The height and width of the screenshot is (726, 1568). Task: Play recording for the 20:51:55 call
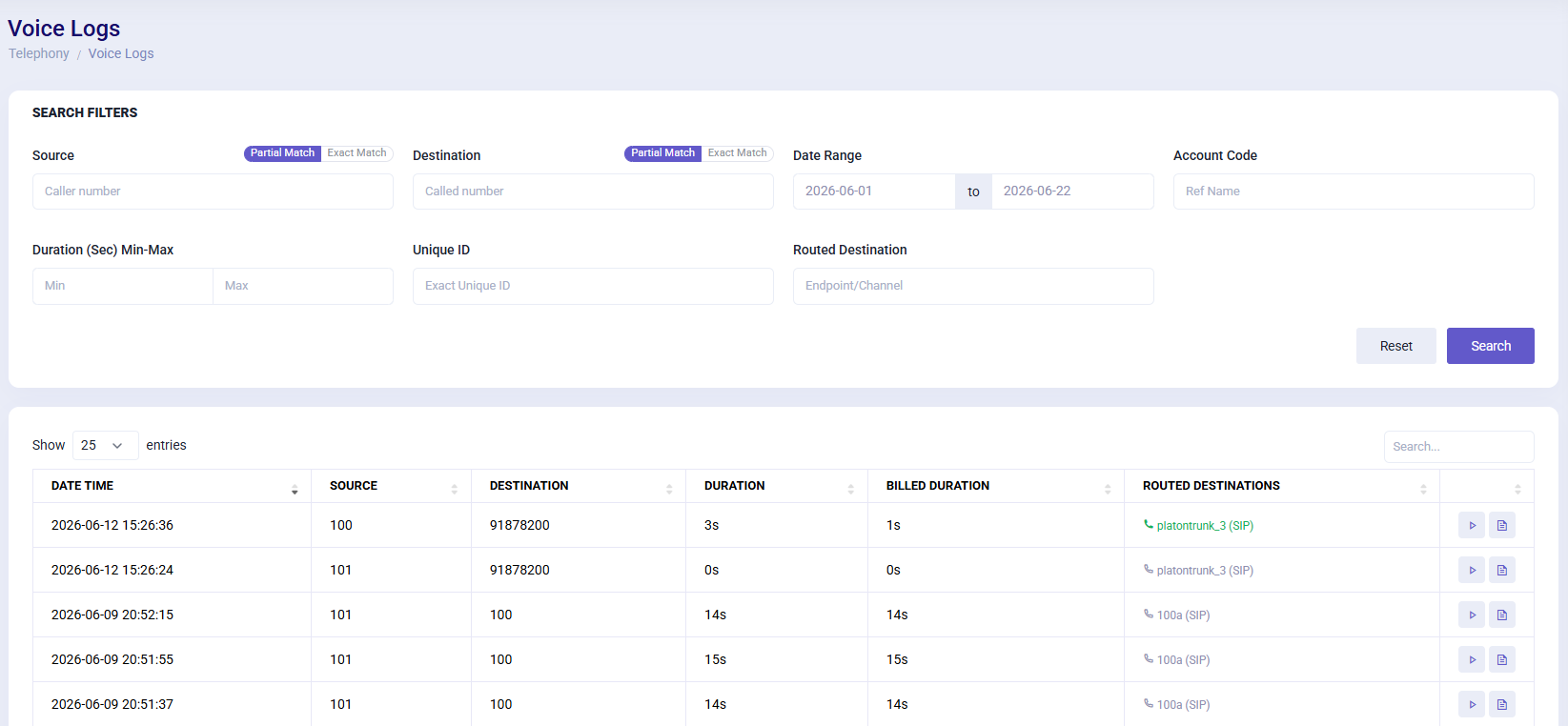pyautogui.click(x=1472, y=659)
